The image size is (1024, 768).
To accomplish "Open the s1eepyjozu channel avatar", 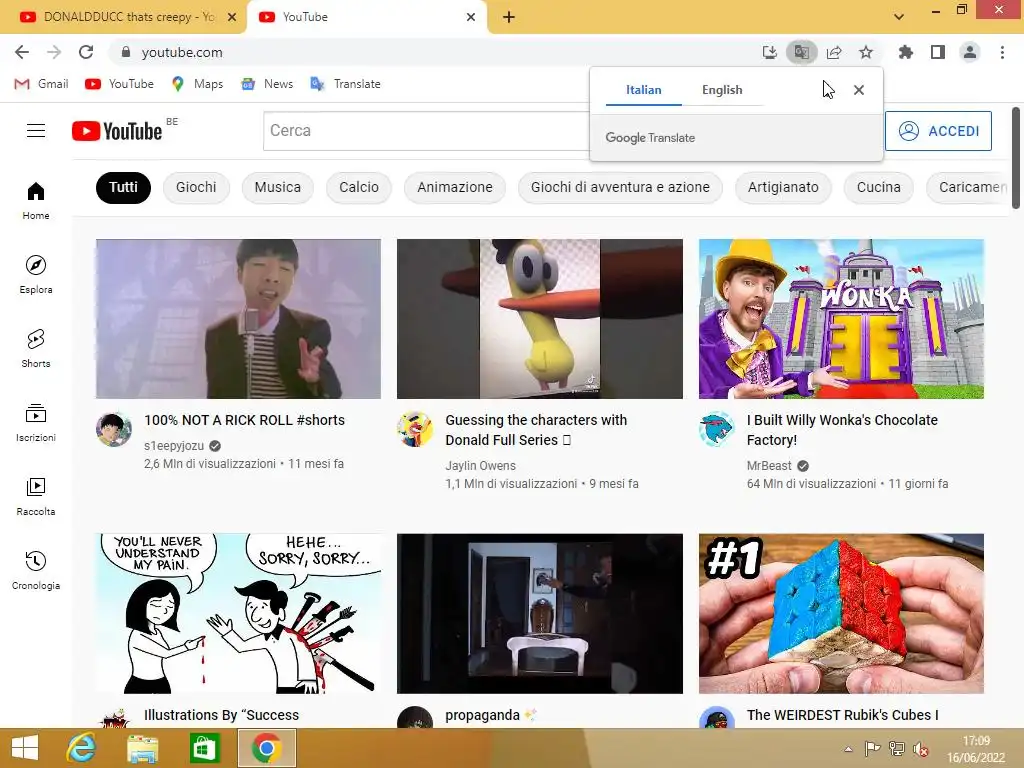I will click(114, 429).
